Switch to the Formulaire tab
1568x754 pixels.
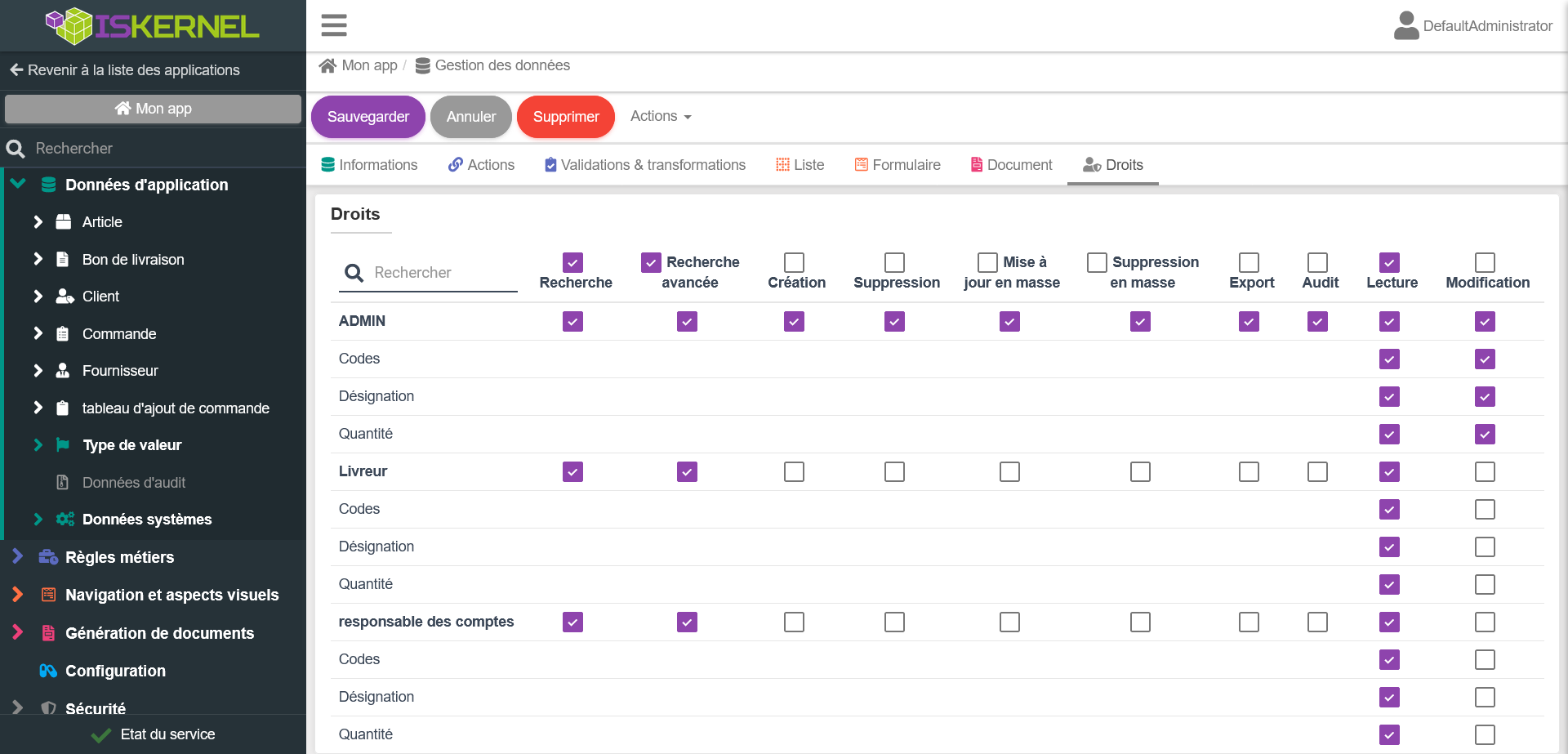click(898, 165)
